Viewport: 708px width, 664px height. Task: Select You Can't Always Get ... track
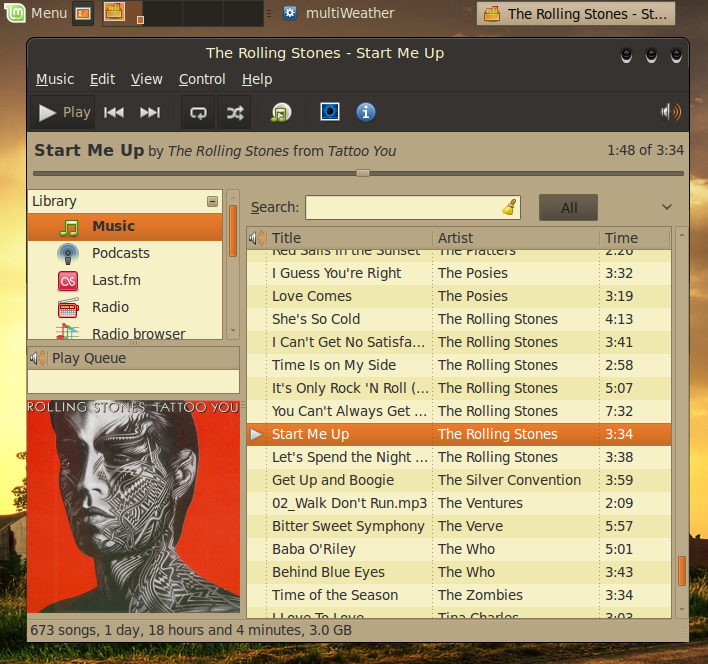459,411
